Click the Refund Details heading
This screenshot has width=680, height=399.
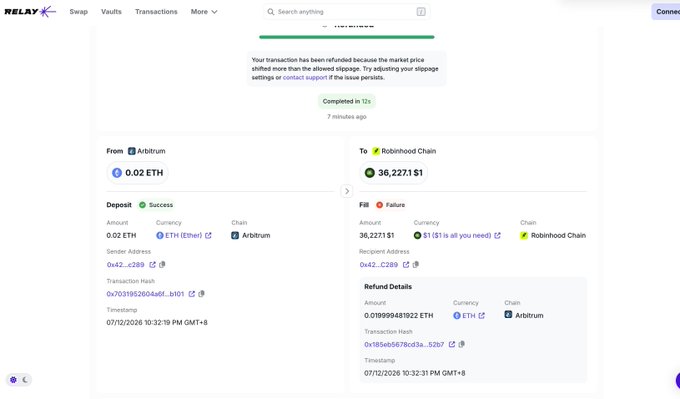coord(388,287)
